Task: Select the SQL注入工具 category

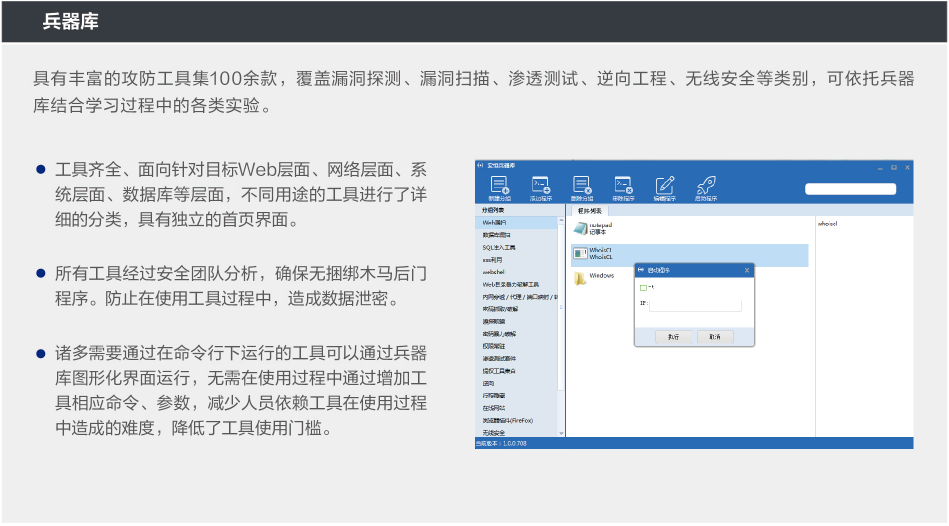Action: [x=499, y=247]
